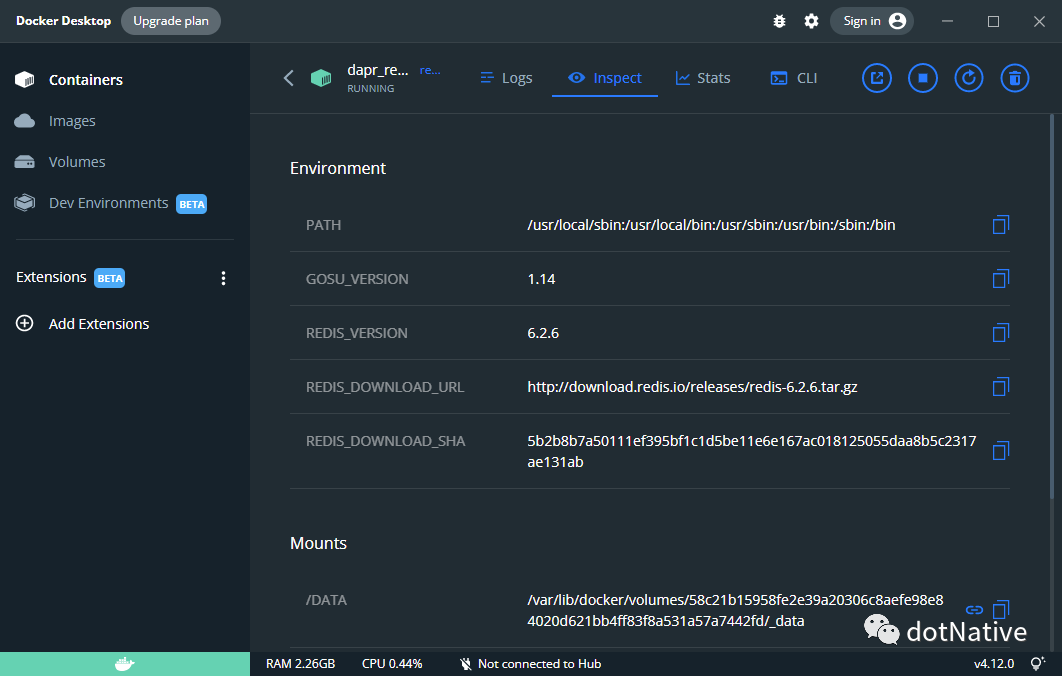Copy the PATH value

(x=1000, y=224)
